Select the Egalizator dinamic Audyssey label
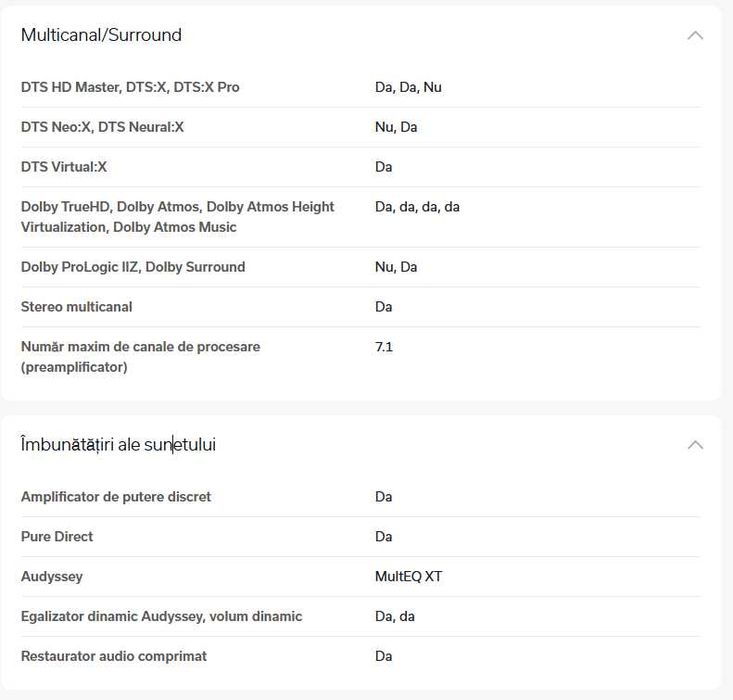733x700 pixels. tap(161, 617)
